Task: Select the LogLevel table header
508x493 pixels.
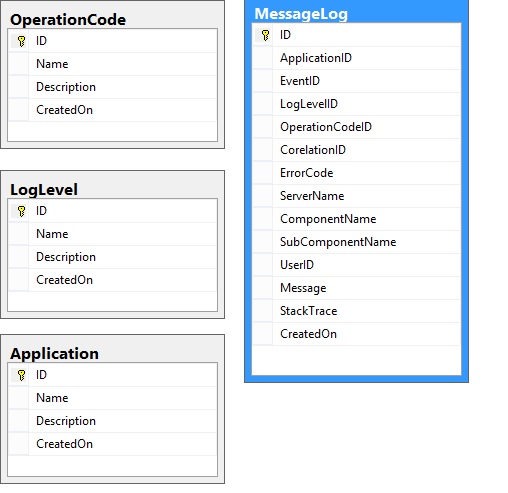Action: [112, 189]
